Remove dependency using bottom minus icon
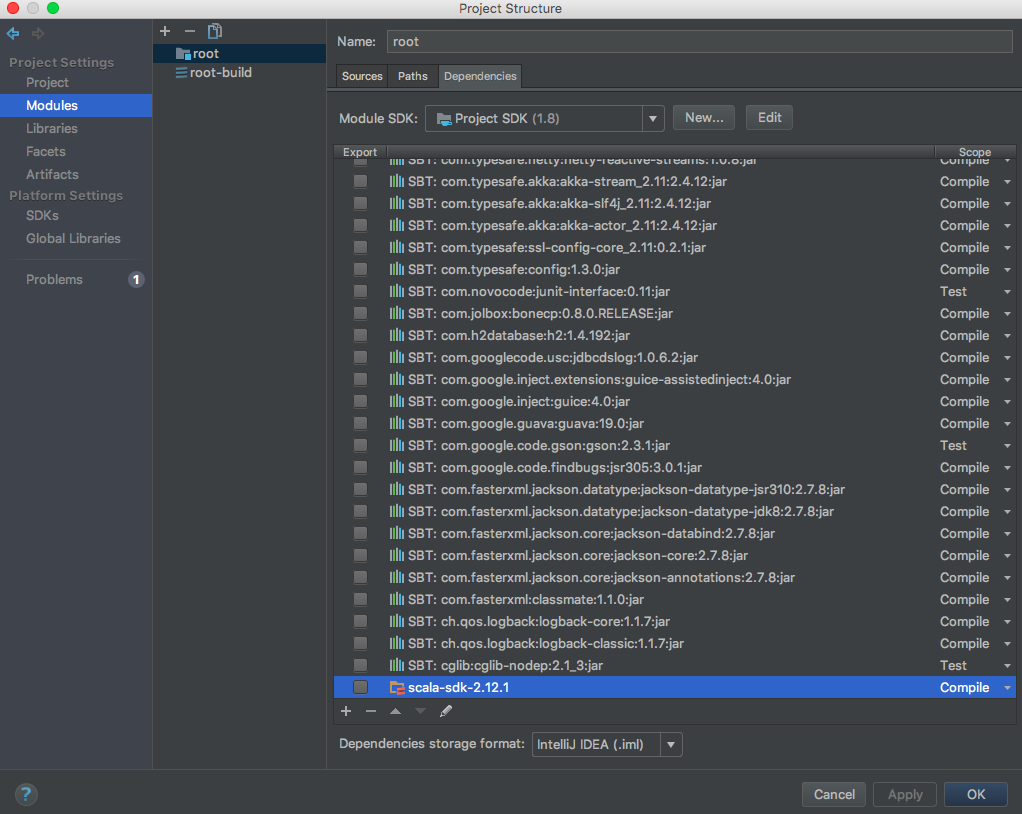Image resolution: width=1022 pixels, height=814 pixels. [371, 711]
